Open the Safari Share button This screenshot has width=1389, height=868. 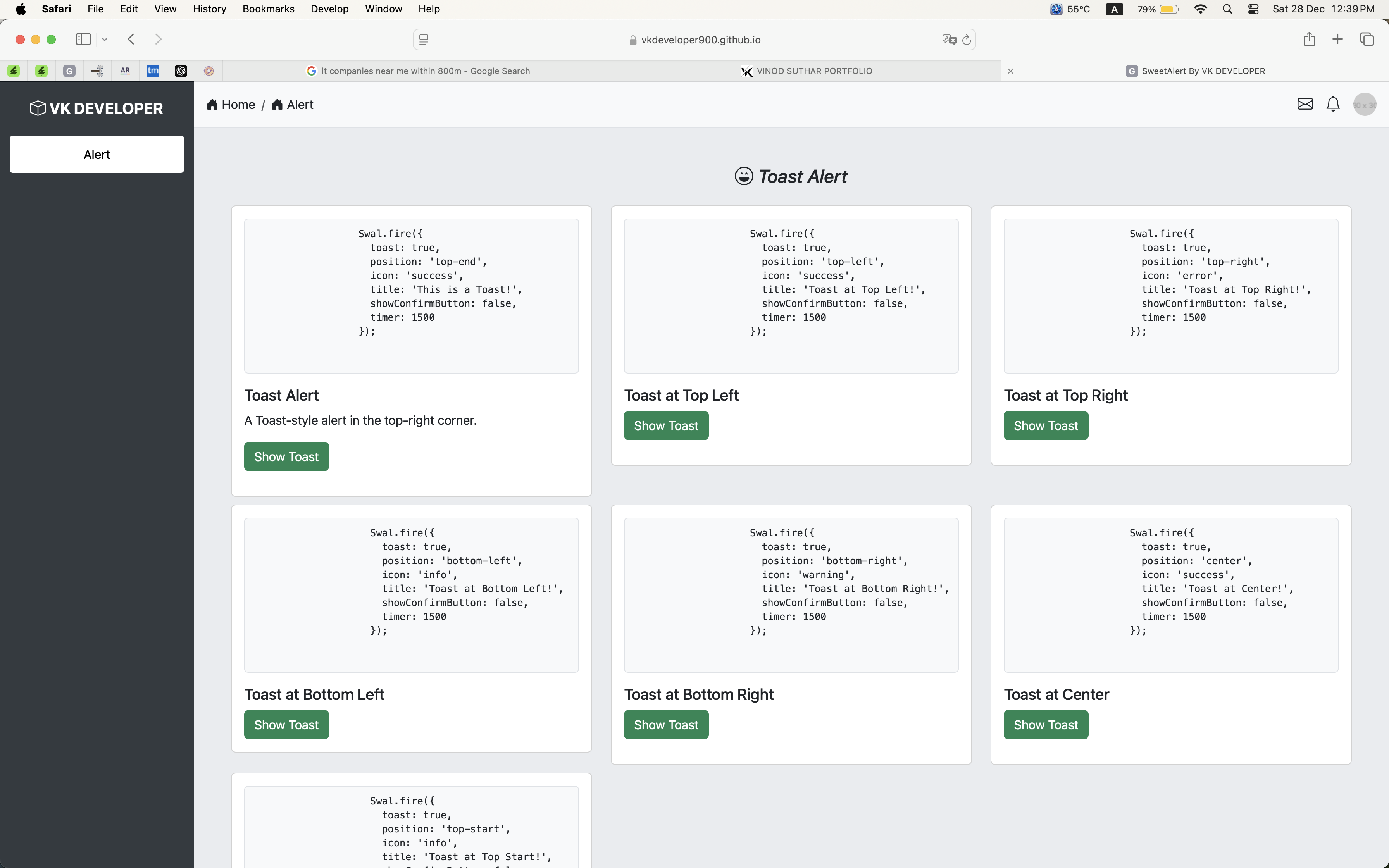click(1309, 39)
